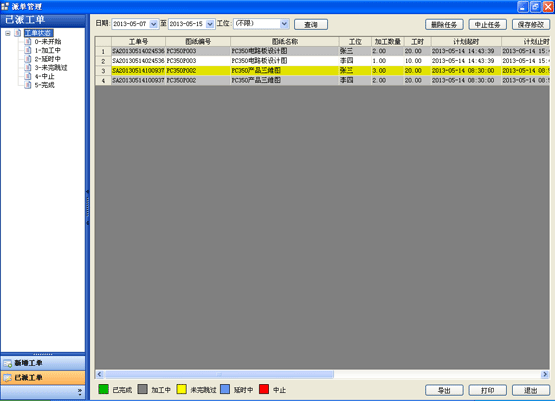This screenshot has width=555, height=401.
Task: Select the 工单状态 root tree item
Action: pyautogui.click(x=39, y=33)
